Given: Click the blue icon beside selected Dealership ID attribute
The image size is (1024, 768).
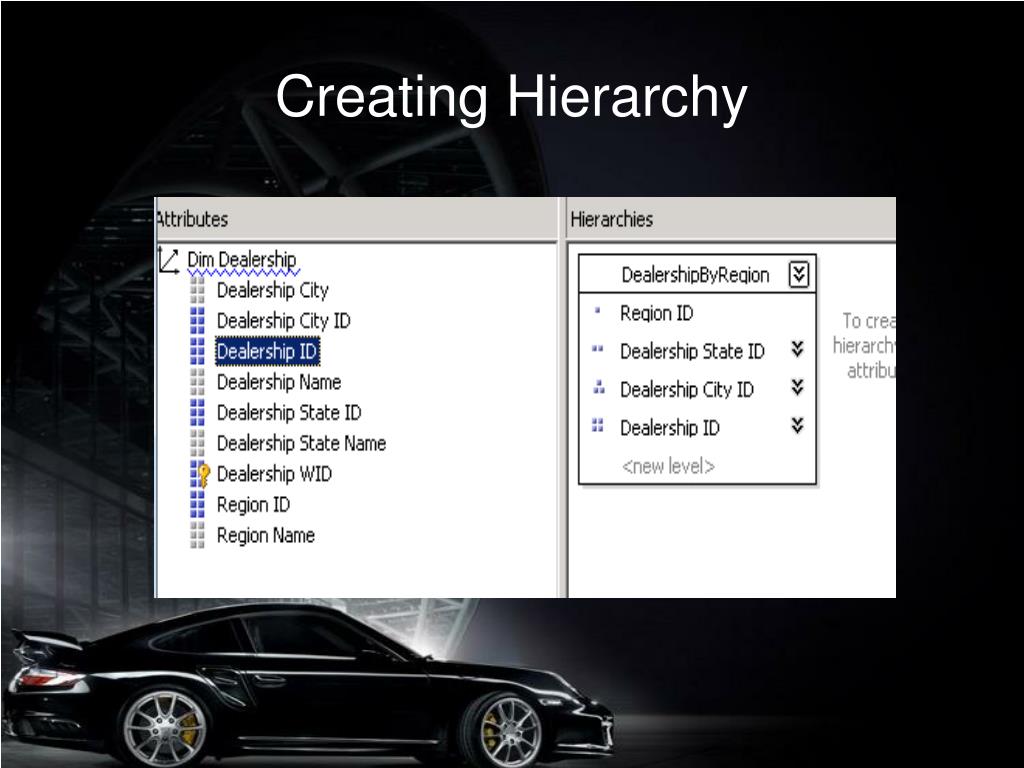Looking at the screenshot, I should point(197,351).
